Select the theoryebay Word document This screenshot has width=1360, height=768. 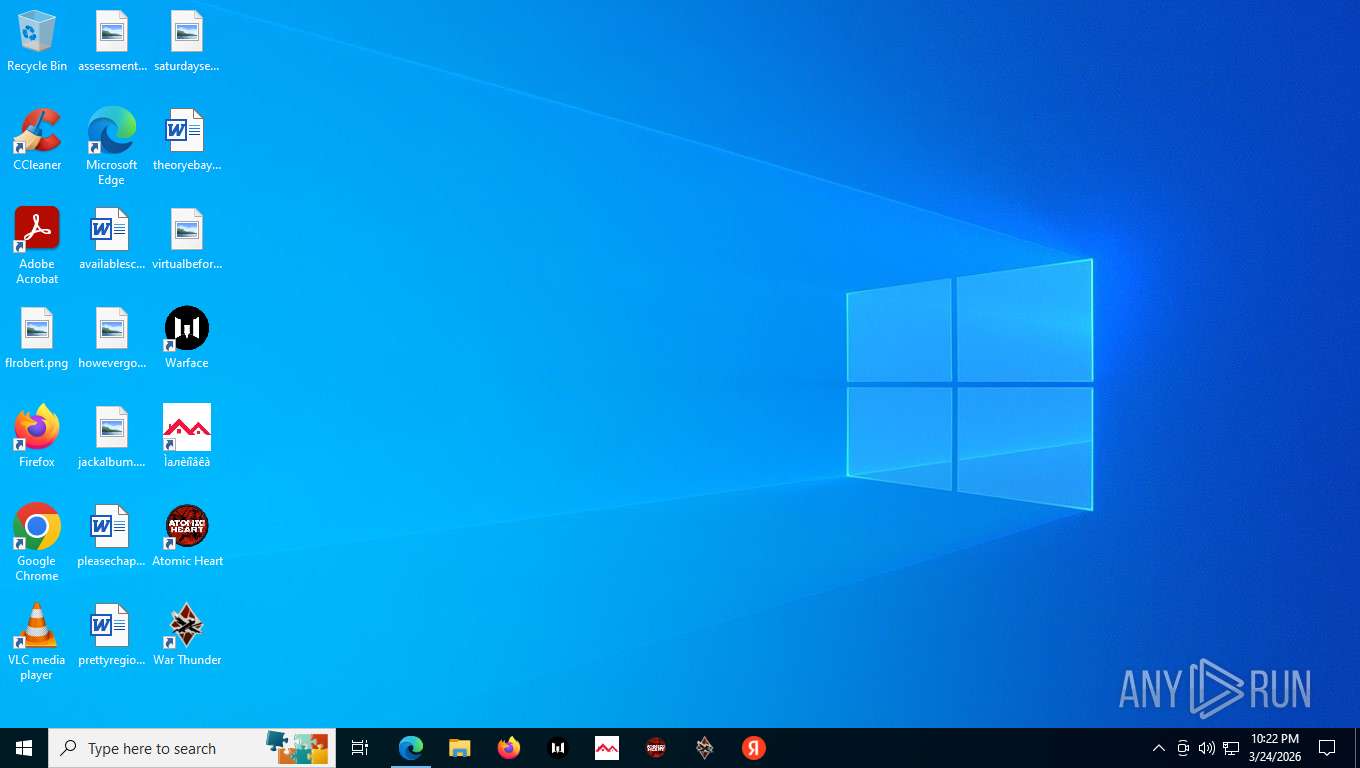pos(187,140)
